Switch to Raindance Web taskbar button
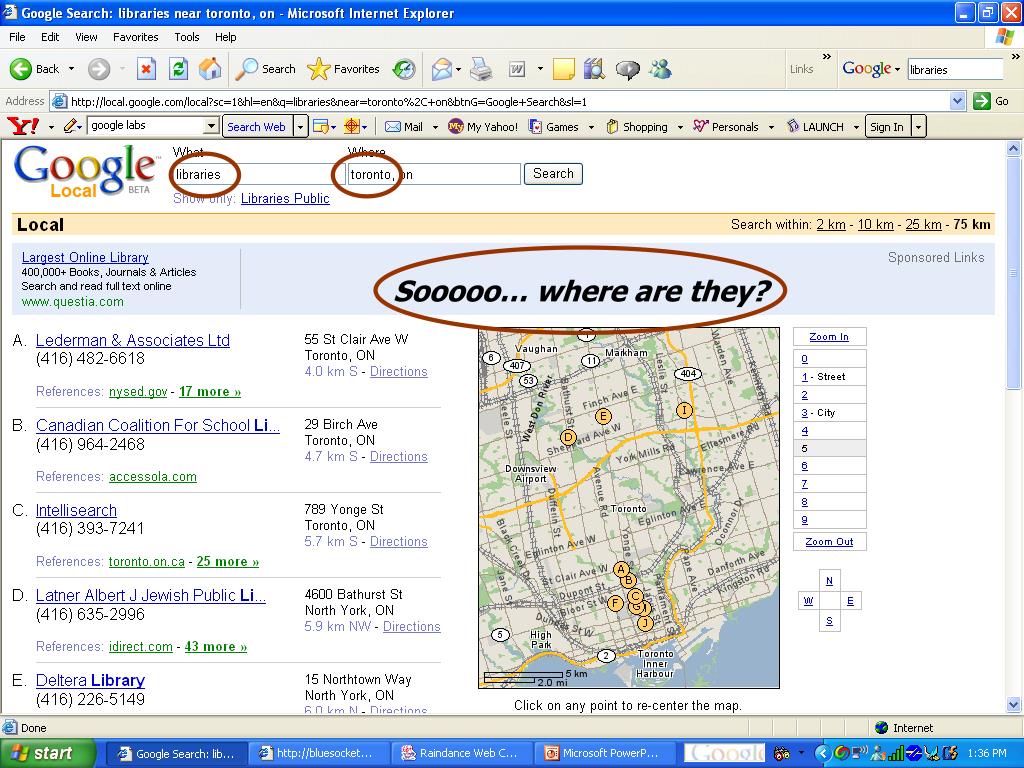This screenshot has width=1024, height=768. click(460, 754)
